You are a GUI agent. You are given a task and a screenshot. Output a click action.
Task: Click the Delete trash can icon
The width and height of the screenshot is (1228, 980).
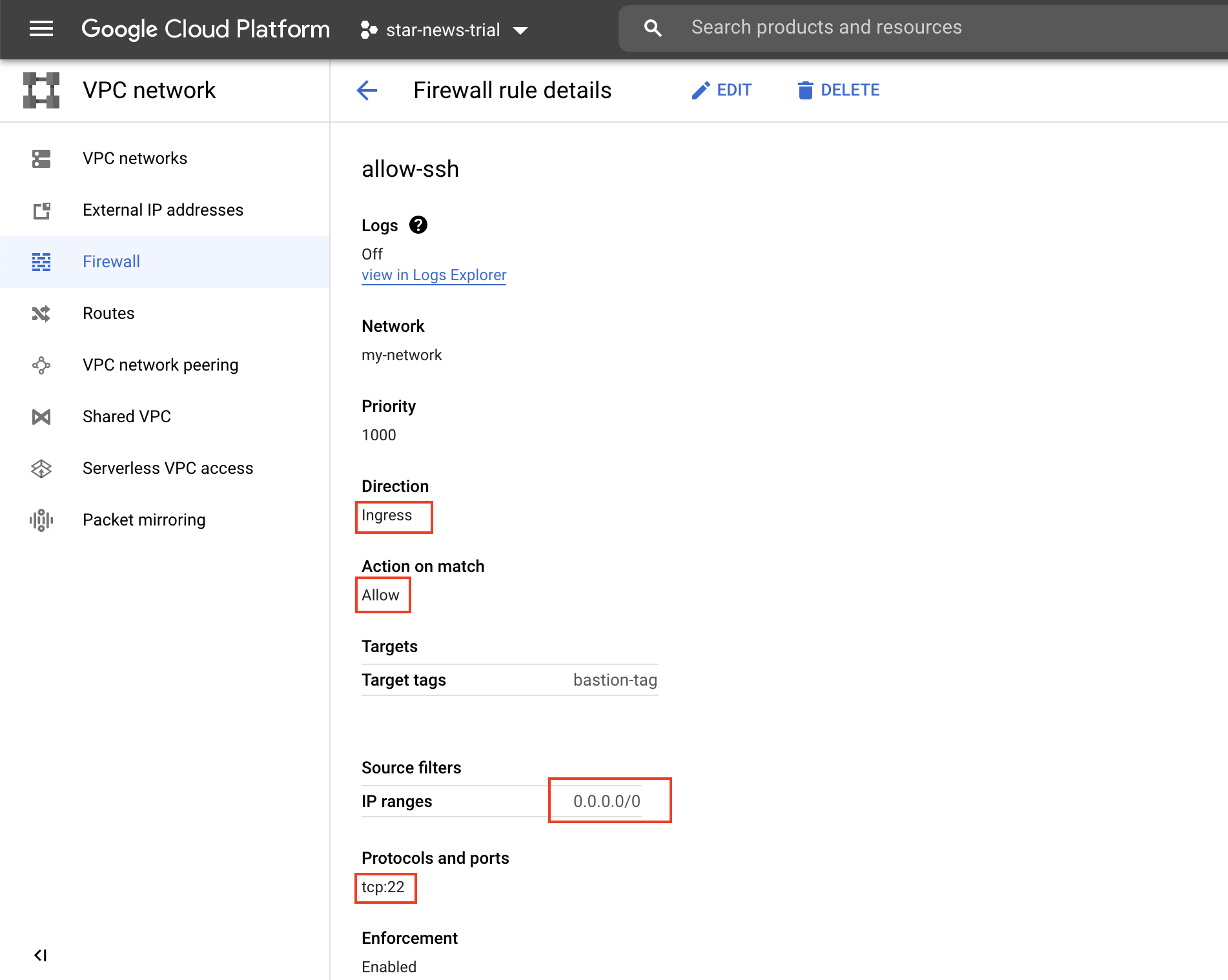pyautogui.click(x=804, y=90)
